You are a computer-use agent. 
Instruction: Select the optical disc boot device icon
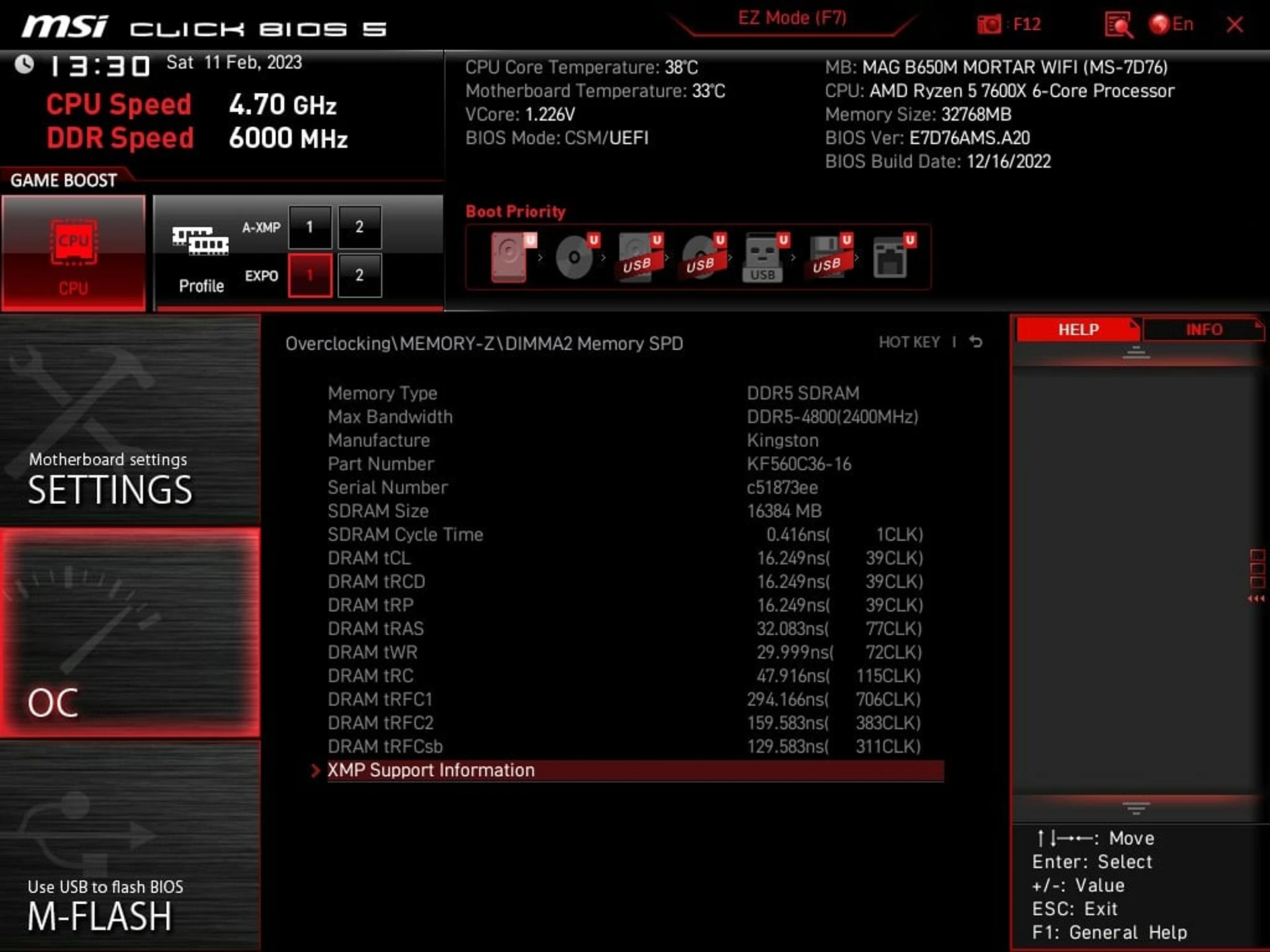577,257
